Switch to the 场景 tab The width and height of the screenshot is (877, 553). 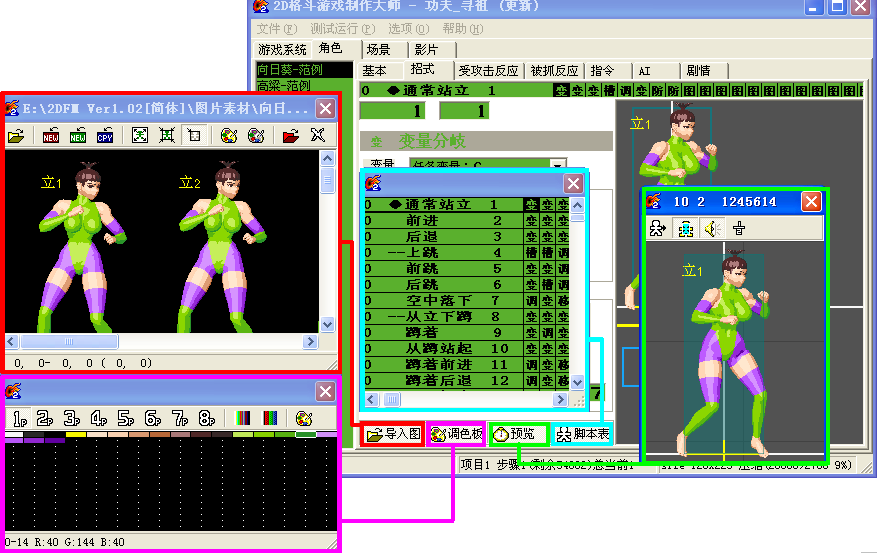(x=378, y=49)
